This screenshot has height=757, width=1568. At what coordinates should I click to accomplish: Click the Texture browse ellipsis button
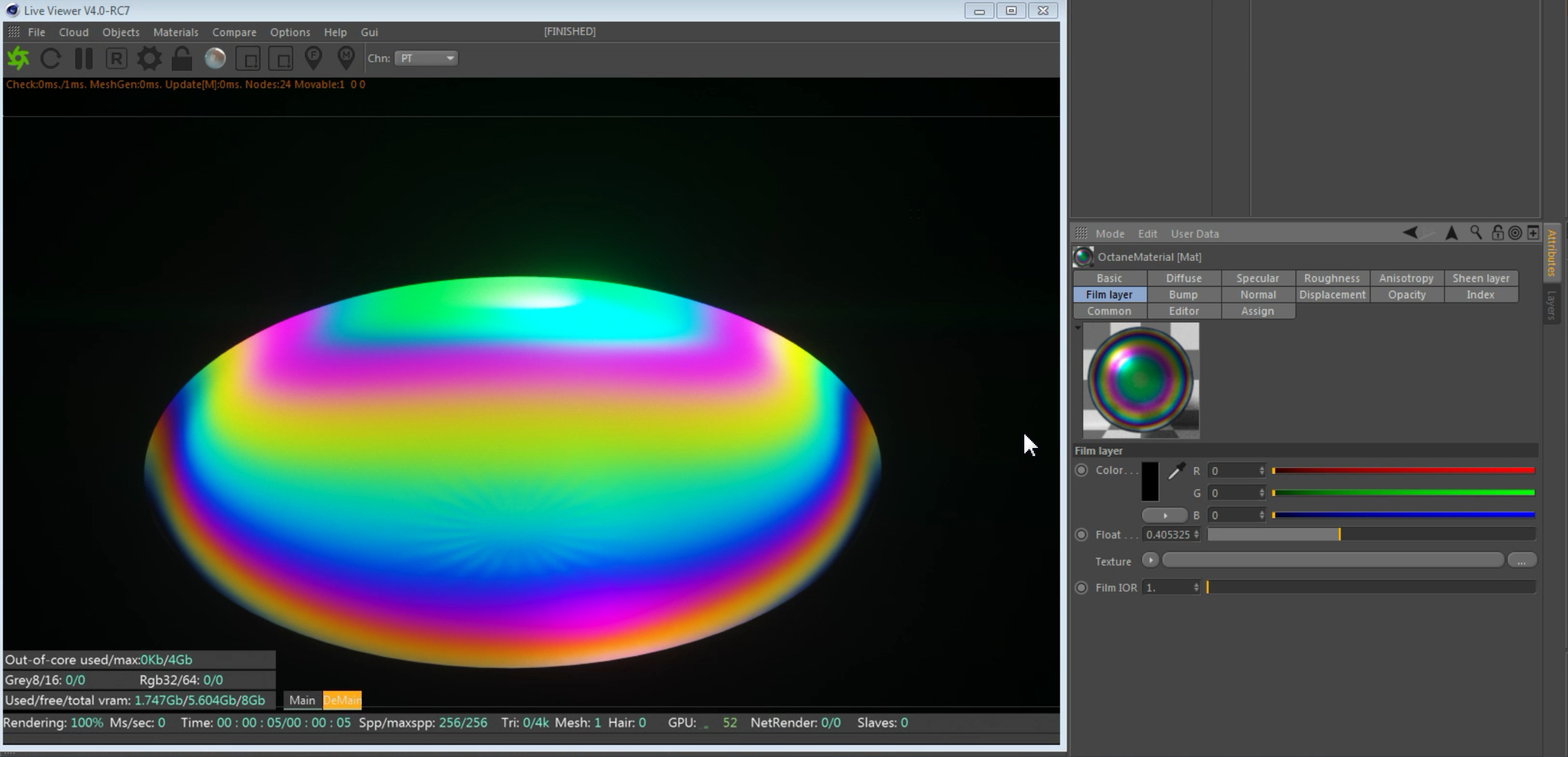pyautogui.click(x=1521, y=560)
